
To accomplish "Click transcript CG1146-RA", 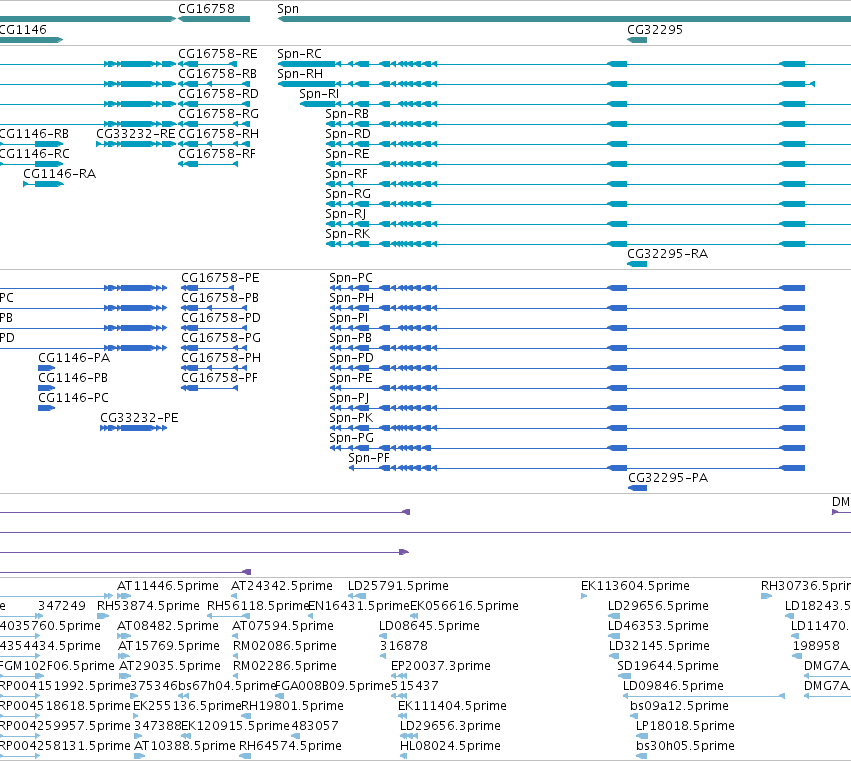I will (59, 174).
